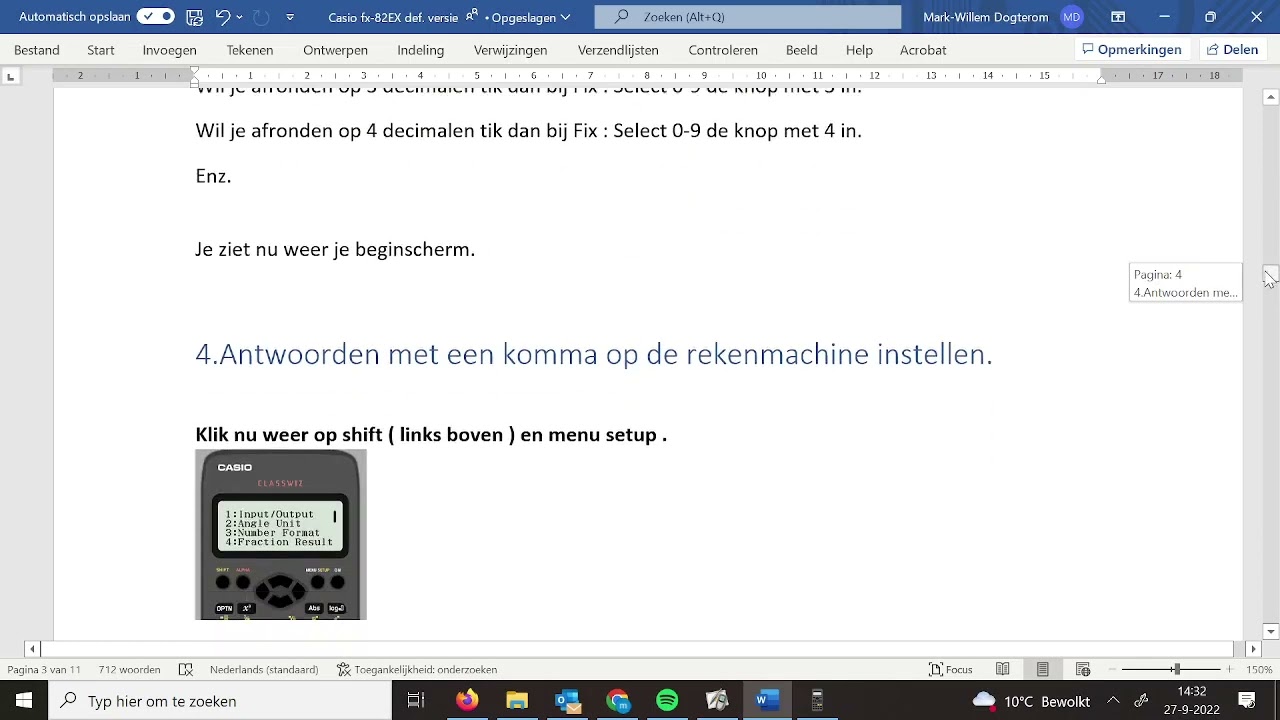Switch to the Start tab
The width and height of the screenshot is (1280, 720).
(x=101, y=50)
